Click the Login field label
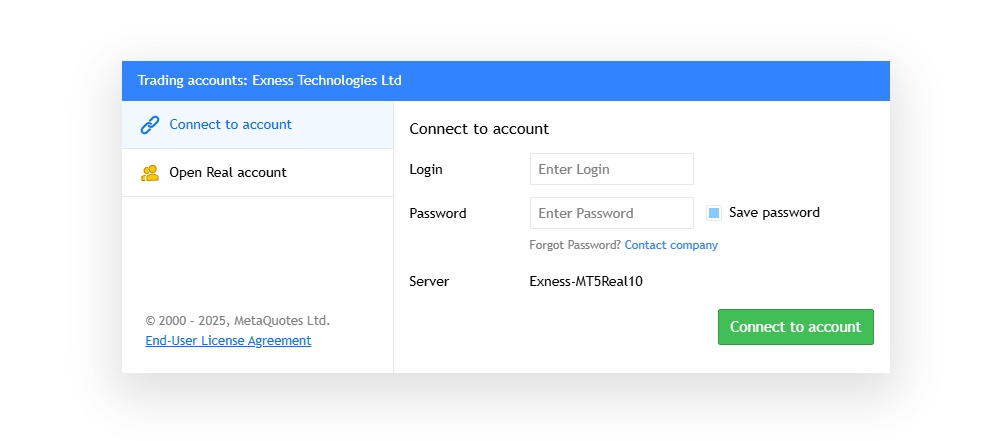The height and width of the screenshot is (441, 988). coord(426,169)
